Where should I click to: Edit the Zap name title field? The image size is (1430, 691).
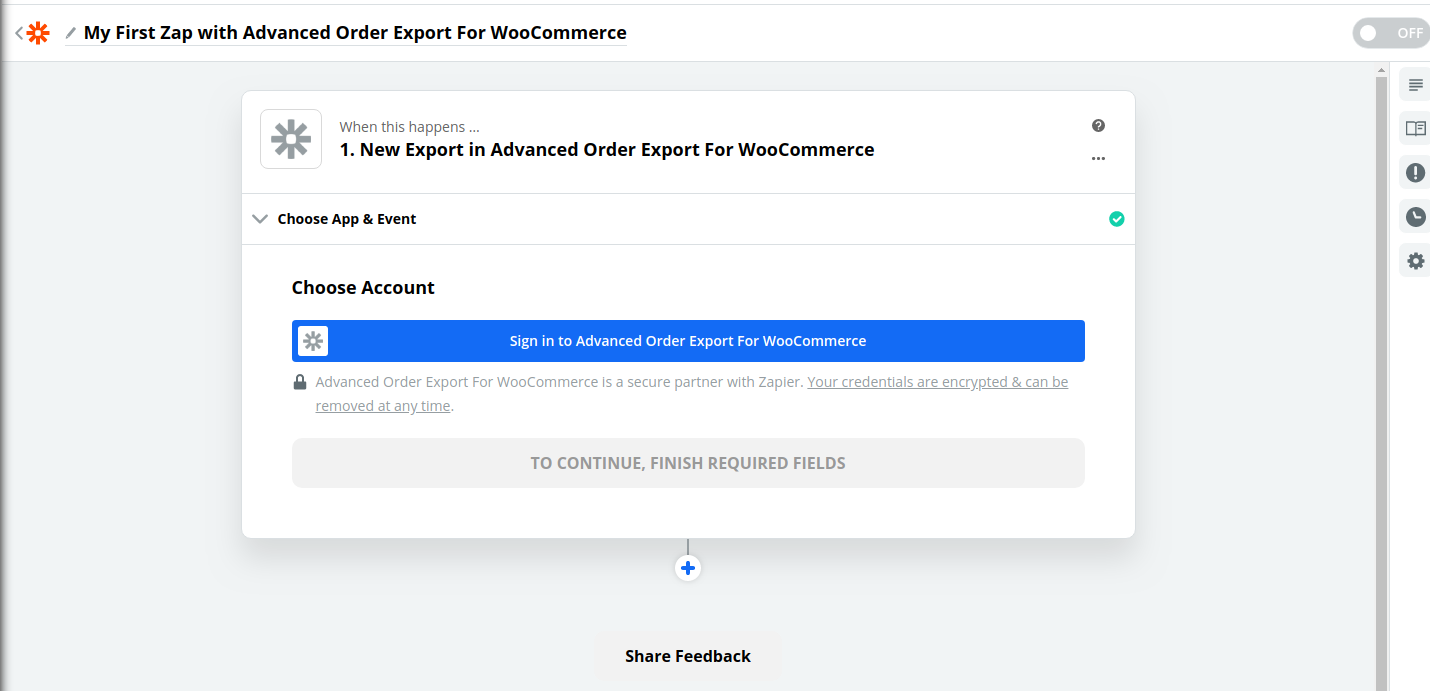(355, 33)
